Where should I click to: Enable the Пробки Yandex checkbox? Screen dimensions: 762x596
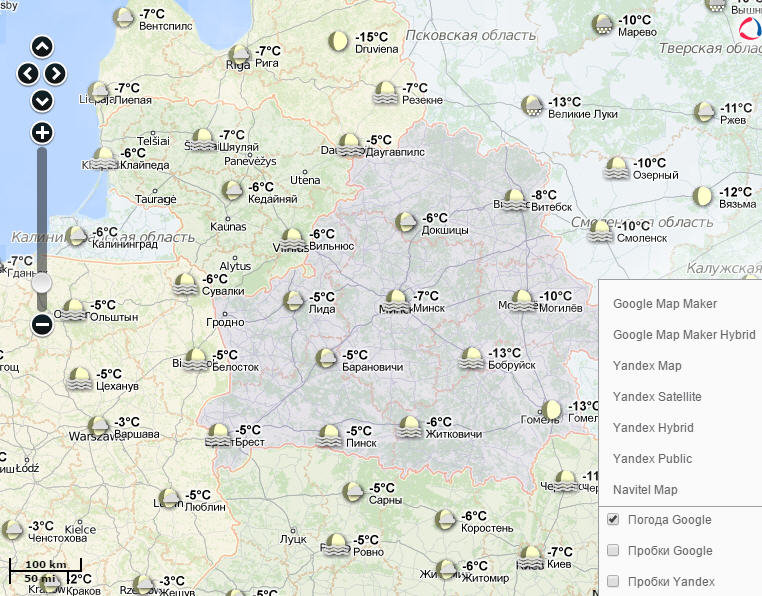tap(613, 582)
